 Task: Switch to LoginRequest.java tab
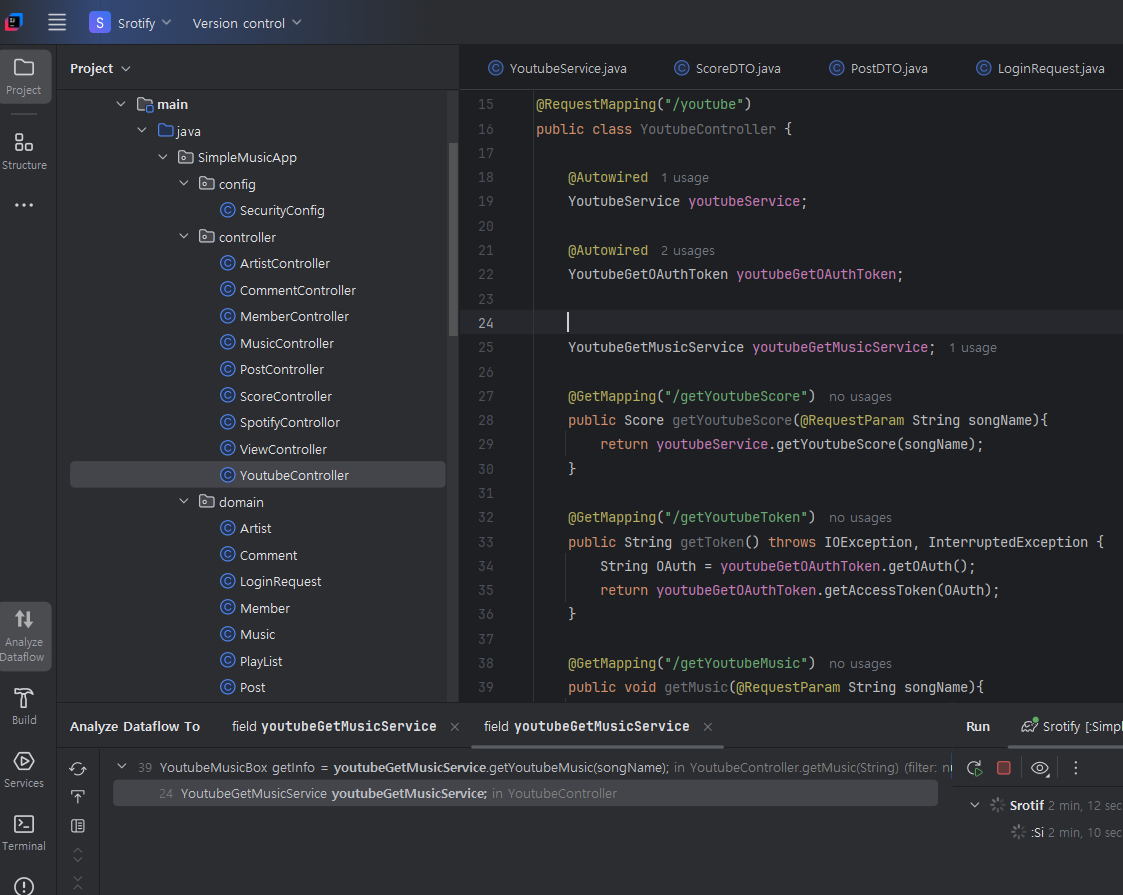click(1041, 68)
